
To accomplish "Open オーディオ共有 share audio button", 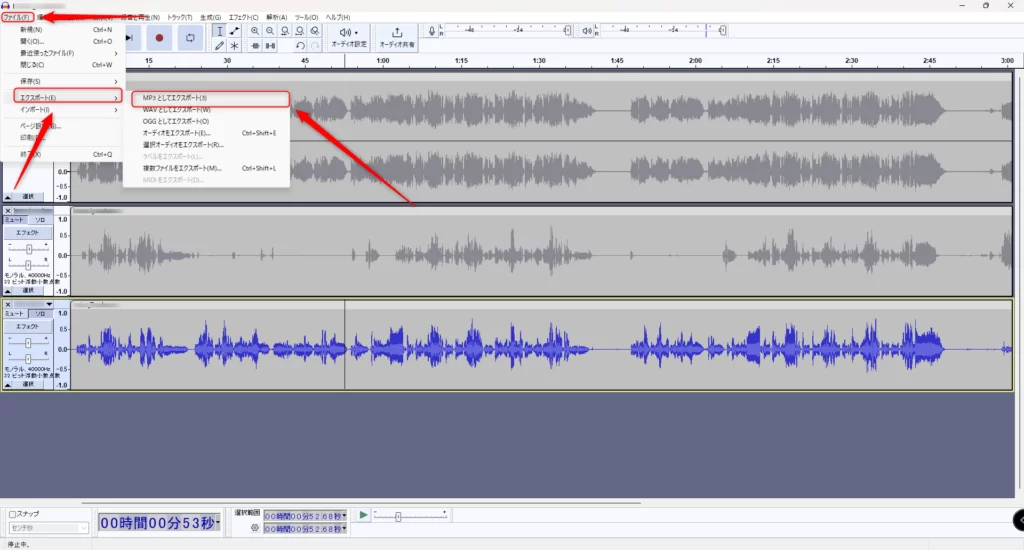I will click(x=398, y=37).
